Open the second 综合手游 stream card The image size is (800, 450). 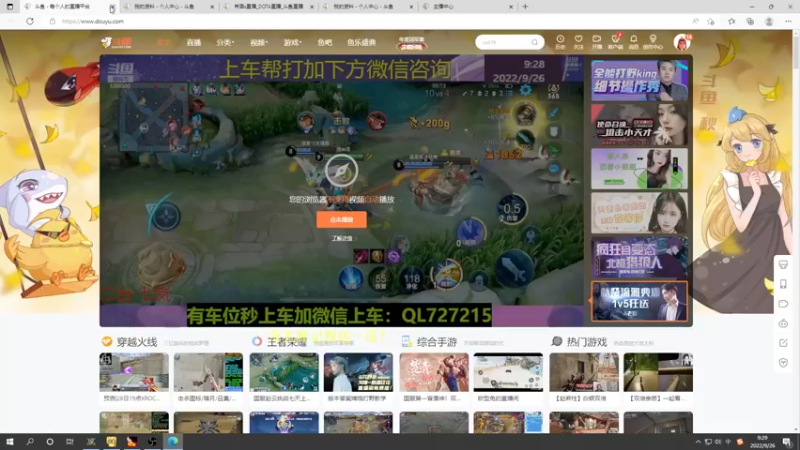pos(508,377)
